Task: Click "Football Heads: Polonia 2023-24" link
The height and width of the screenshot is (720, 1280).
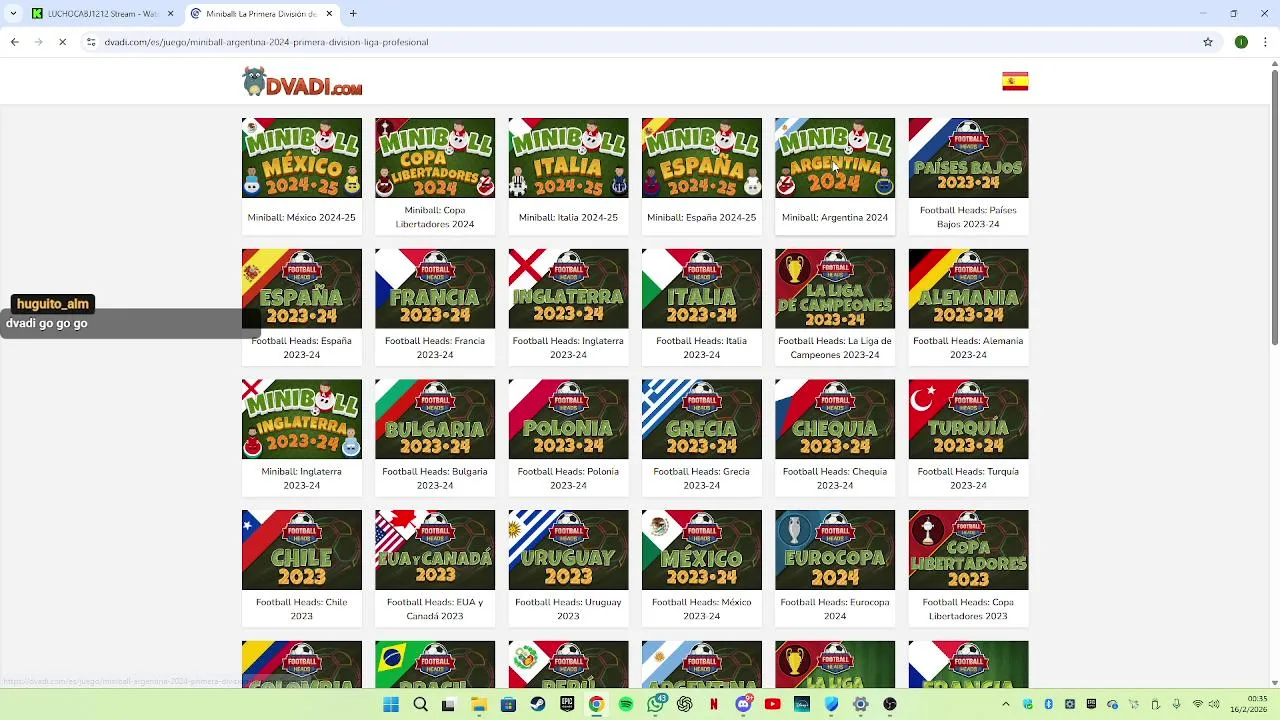Action: (x=568, y=478)
